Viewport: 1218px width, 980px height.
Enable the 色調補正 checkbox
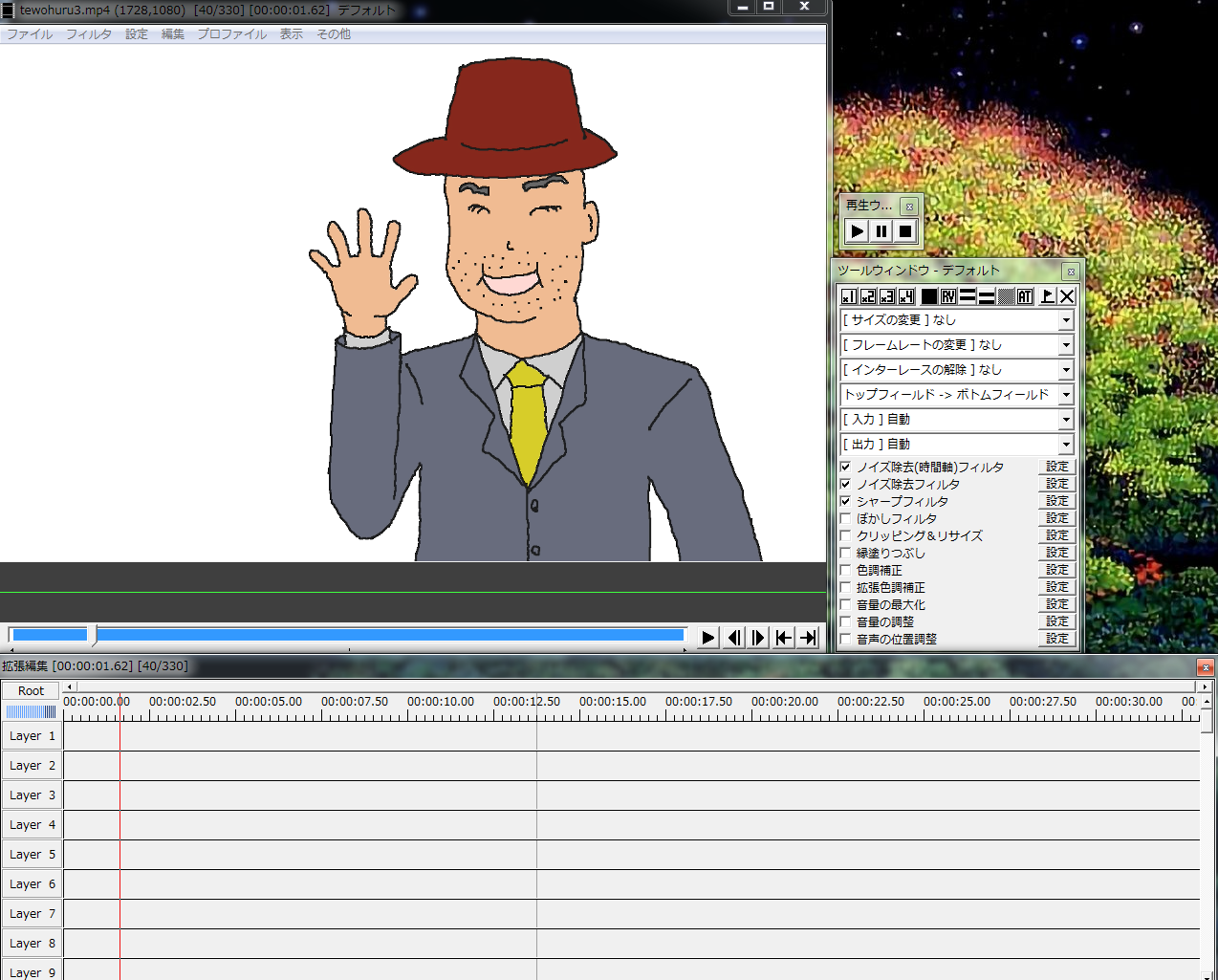point(845,570)
